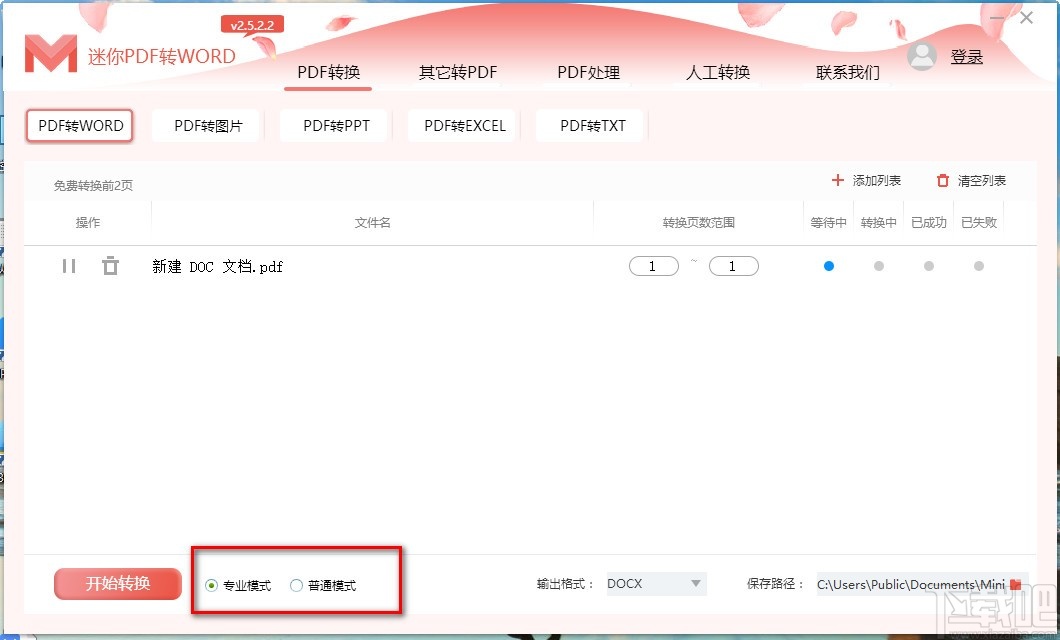Screen dimensions: 1060x640
Task: Click the 已成功 status dot
Action: click(929, 266)
